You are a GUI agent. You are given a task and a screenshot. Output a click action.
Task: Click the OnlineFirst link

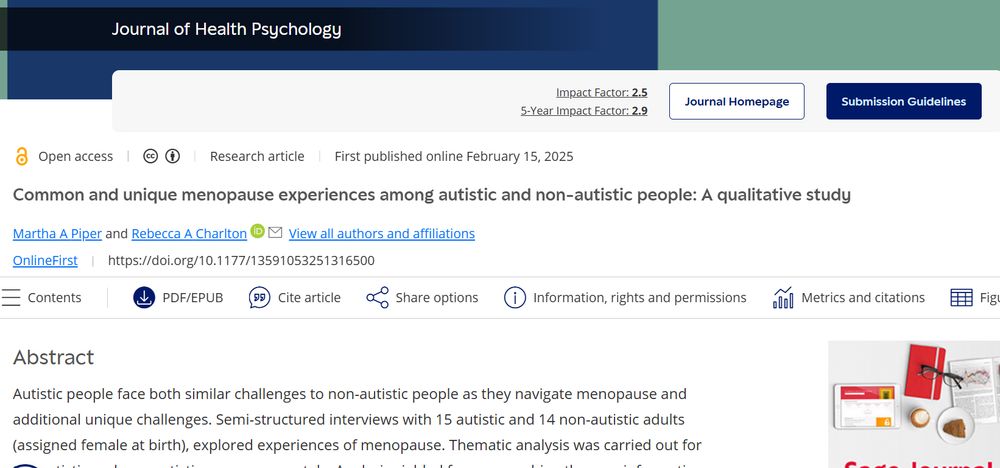45,260
